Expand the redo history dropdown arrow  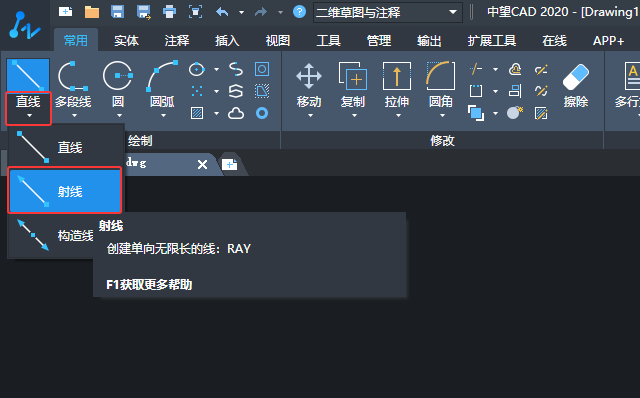[280, 13]
